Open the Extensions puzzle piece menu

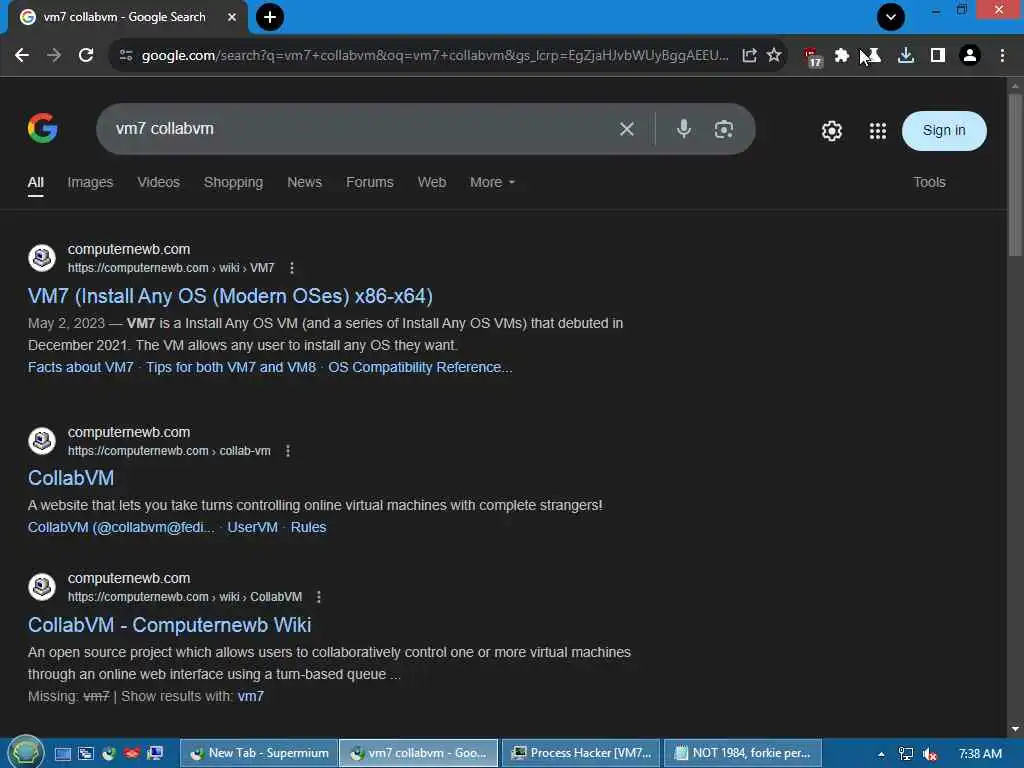point(842,56)
